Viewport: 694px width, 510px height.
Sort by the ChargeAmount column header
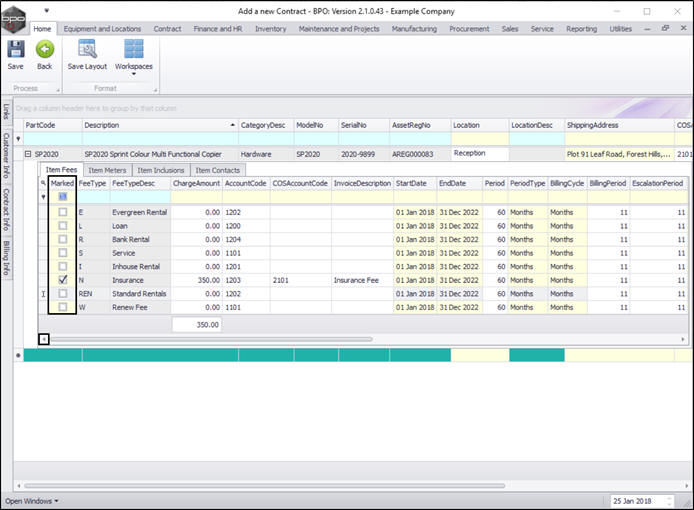point(195,184)
